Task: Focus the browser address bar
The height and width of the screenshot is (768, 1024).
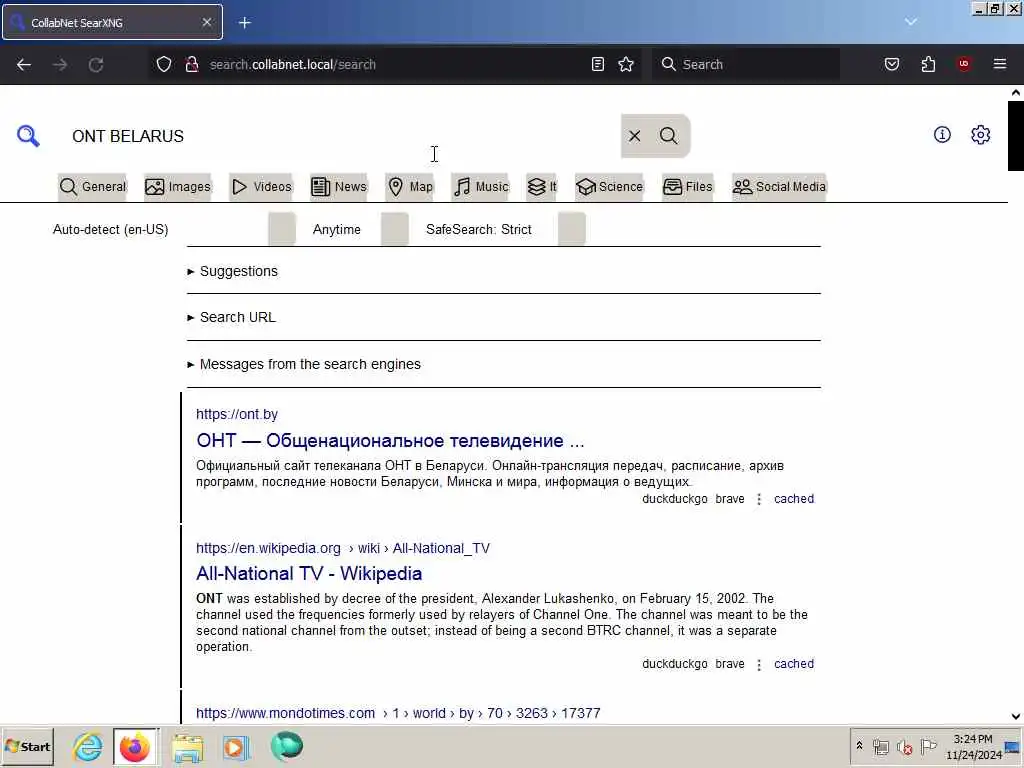Action: (x=395, y=64)
